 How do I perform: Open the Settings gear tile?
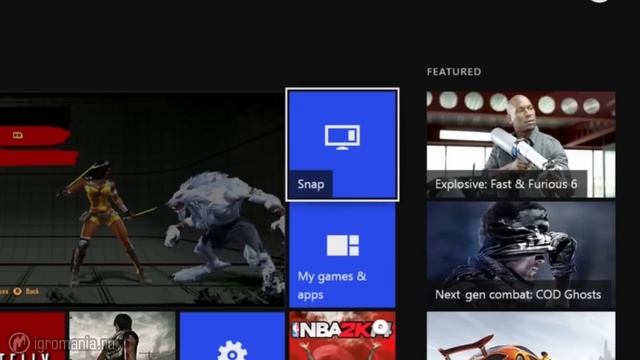(x=232, y=336)
